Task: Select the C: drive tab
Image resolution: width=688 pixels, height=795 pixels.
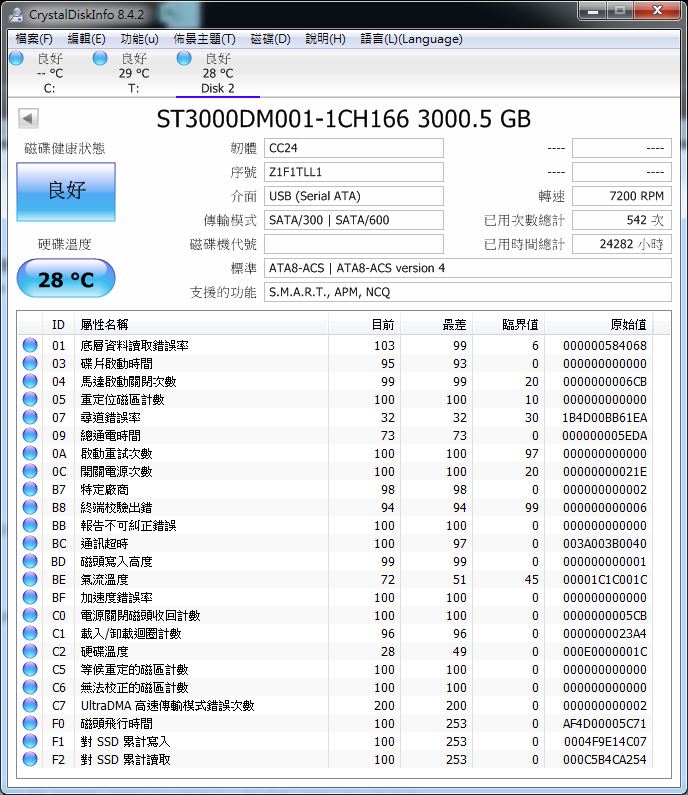Action: coord(49,73)
